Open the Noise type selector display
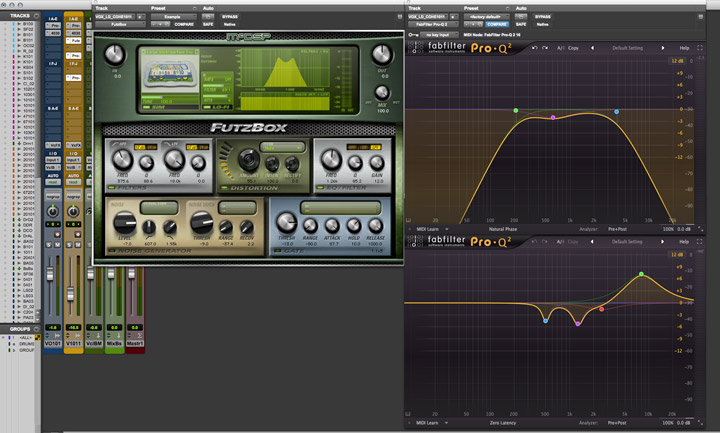720x433 pixels. pyautogui.click(x=159, y=208)
